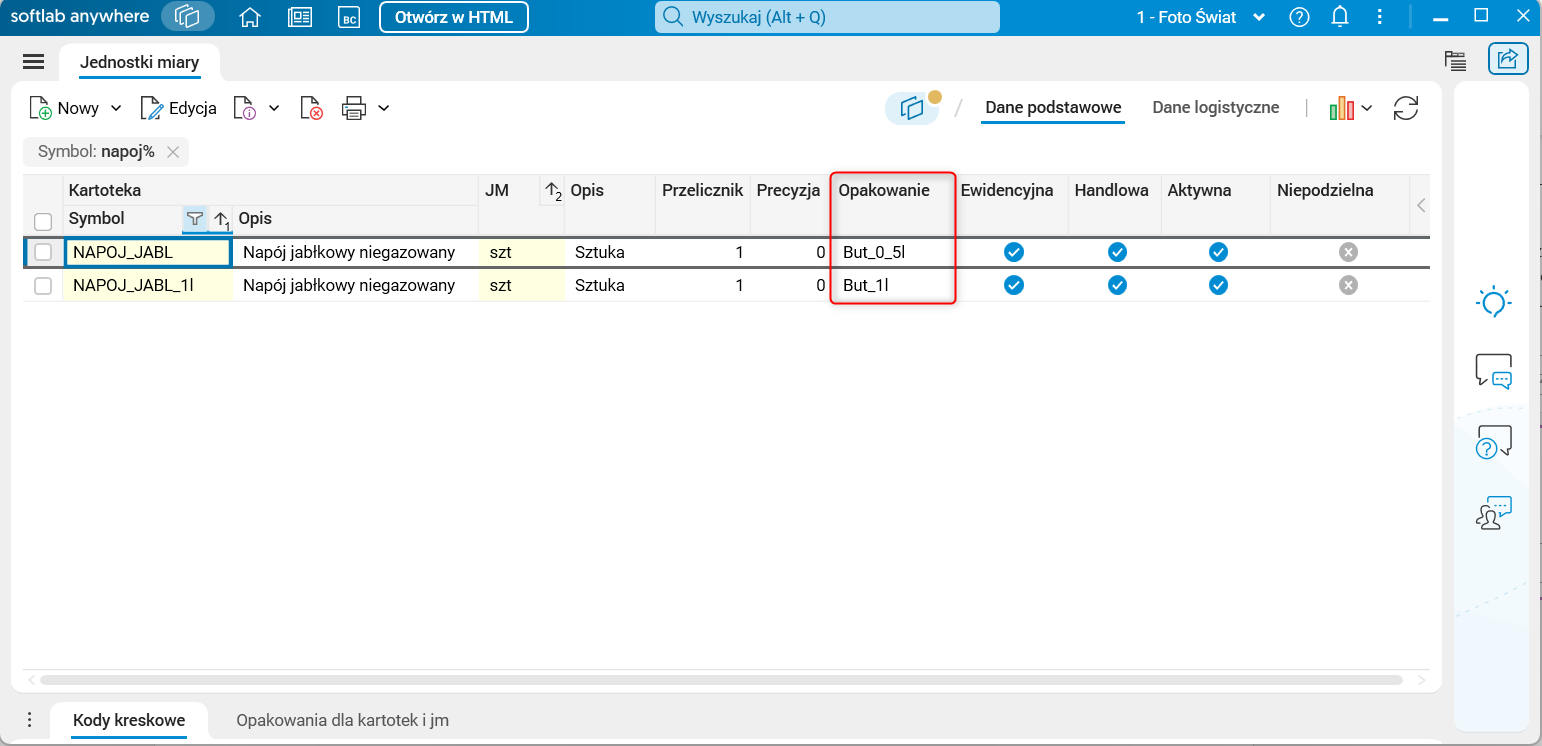
Task: Toggle Aktywna check for NAPOJ_JABL row
Action: point(1218,252)
